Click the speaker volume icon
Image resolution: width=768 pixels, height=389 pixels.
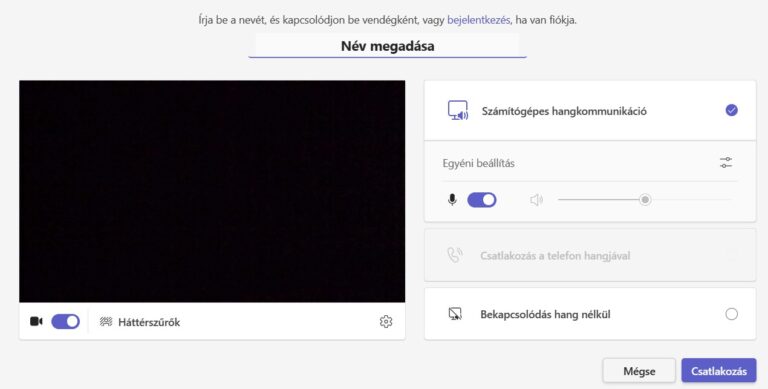pos(536,200)
